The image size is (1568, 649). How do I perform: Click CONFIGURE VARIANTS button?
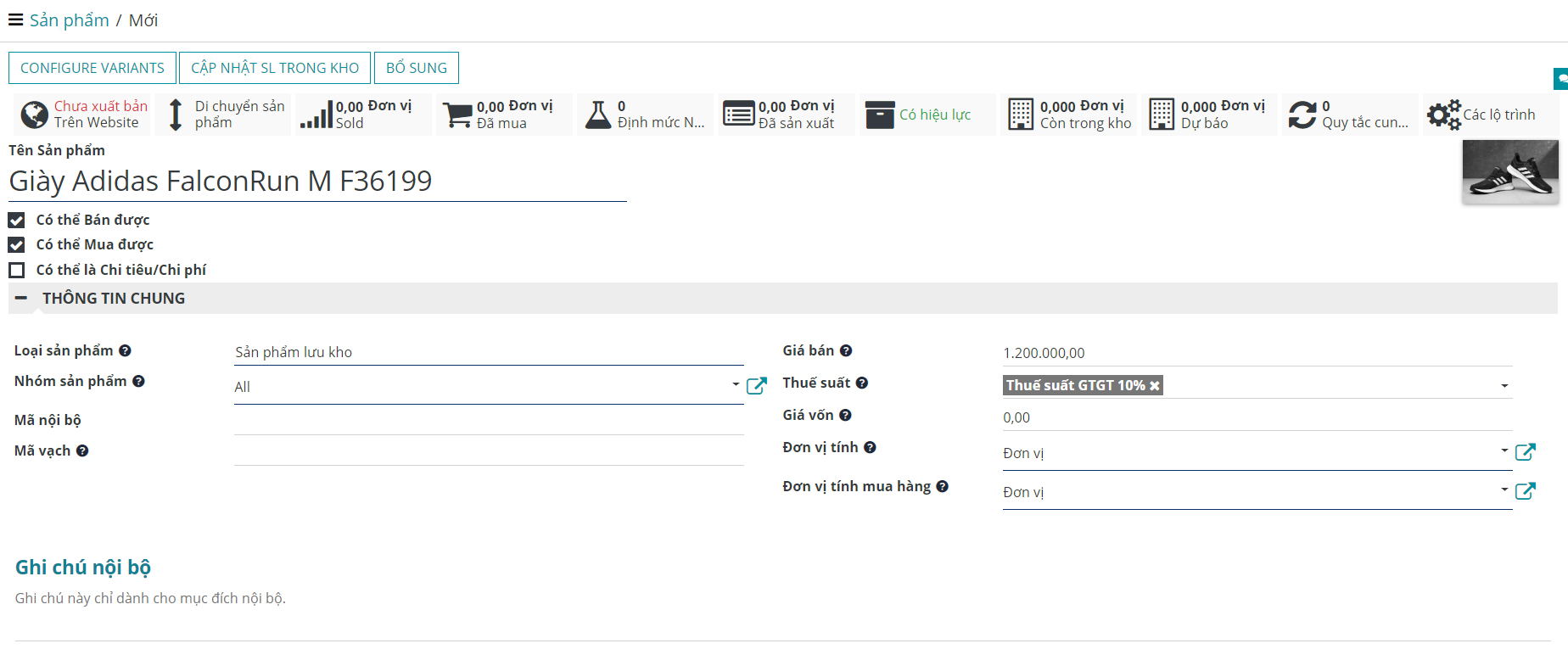click(92, 68)
